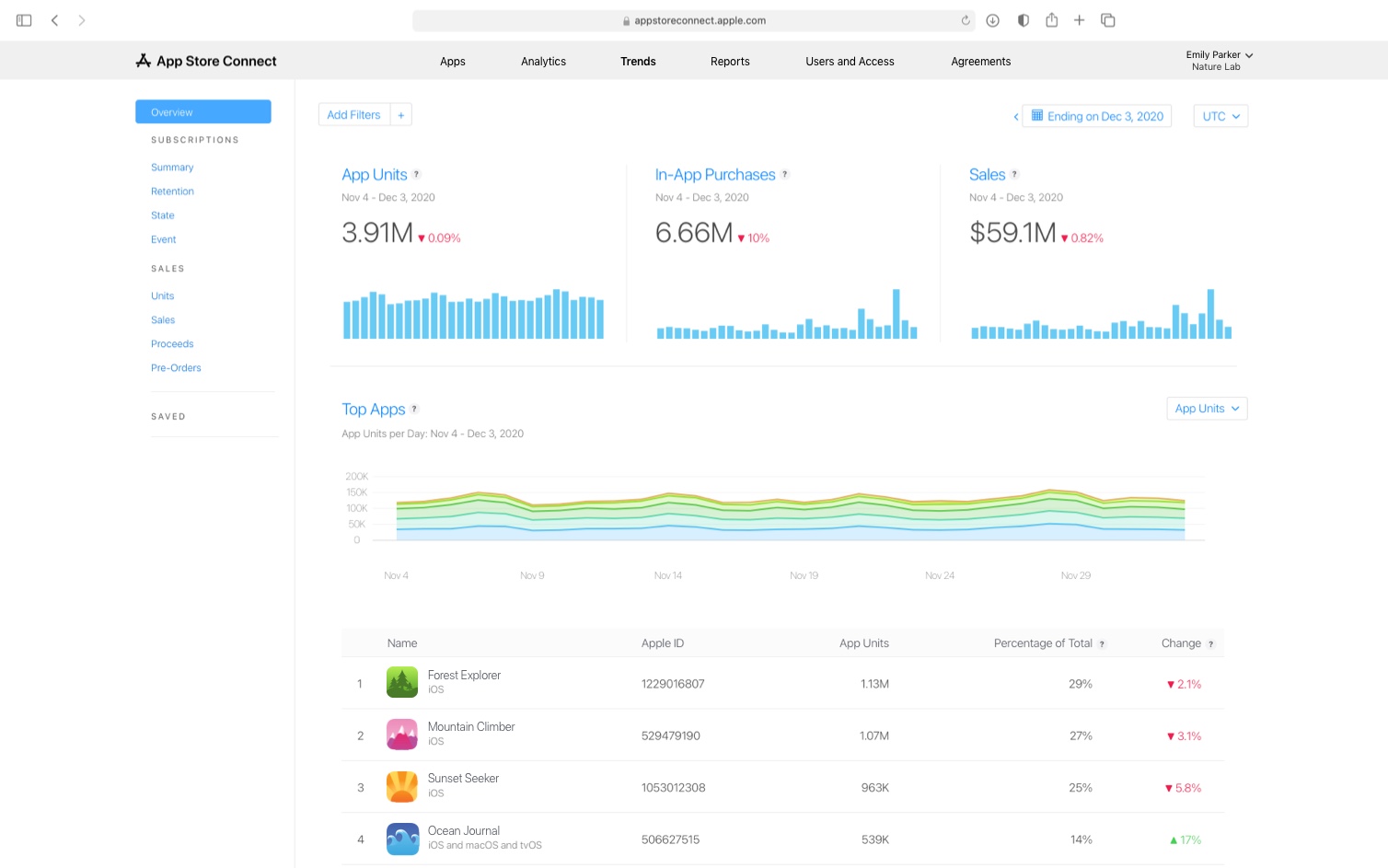This screenshot has width=1388, height=868.
Task: Click the Add Filters button
Action: [x=353, y=114]
